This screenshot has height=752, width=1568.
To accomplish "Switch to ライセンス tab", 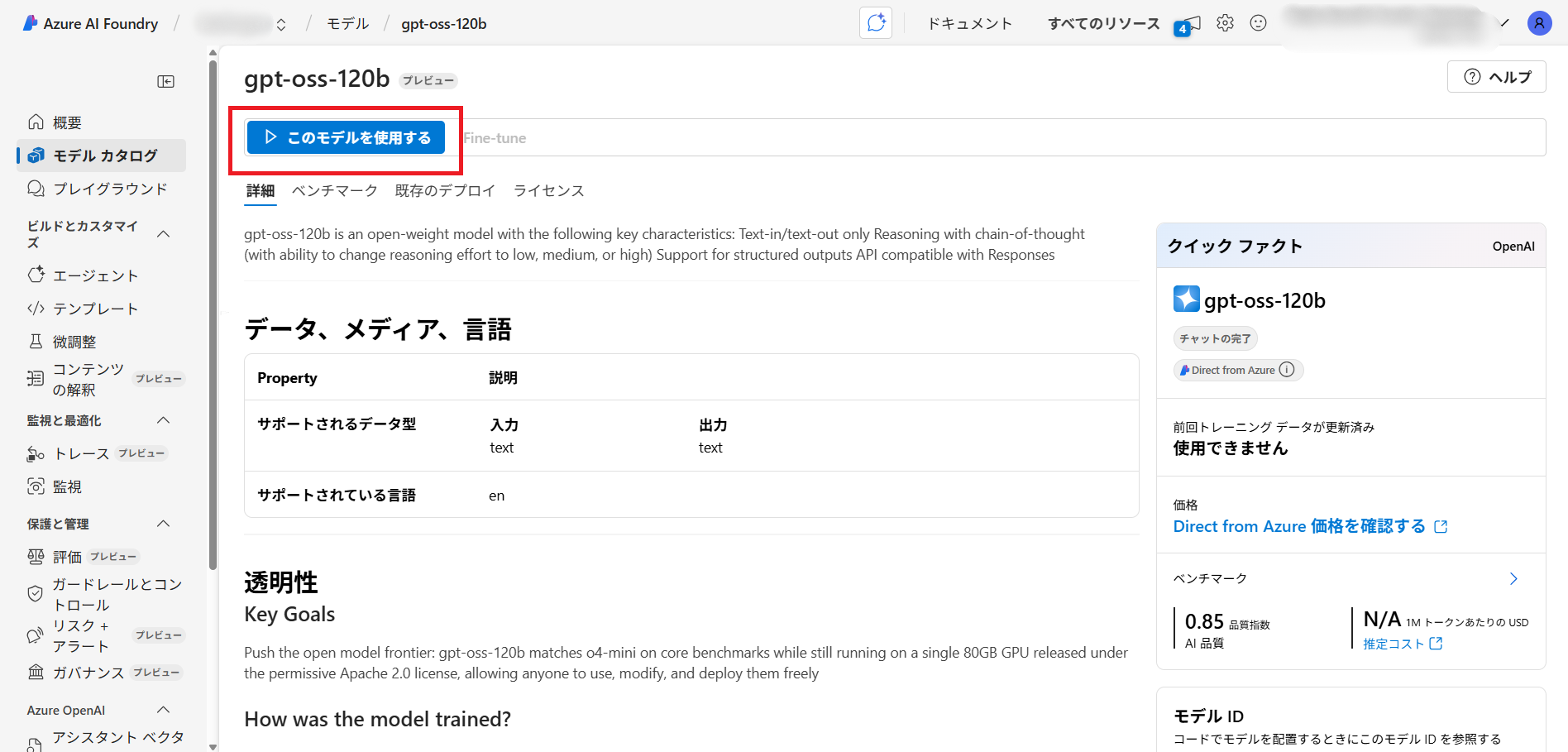I will [x=548, y=191].
